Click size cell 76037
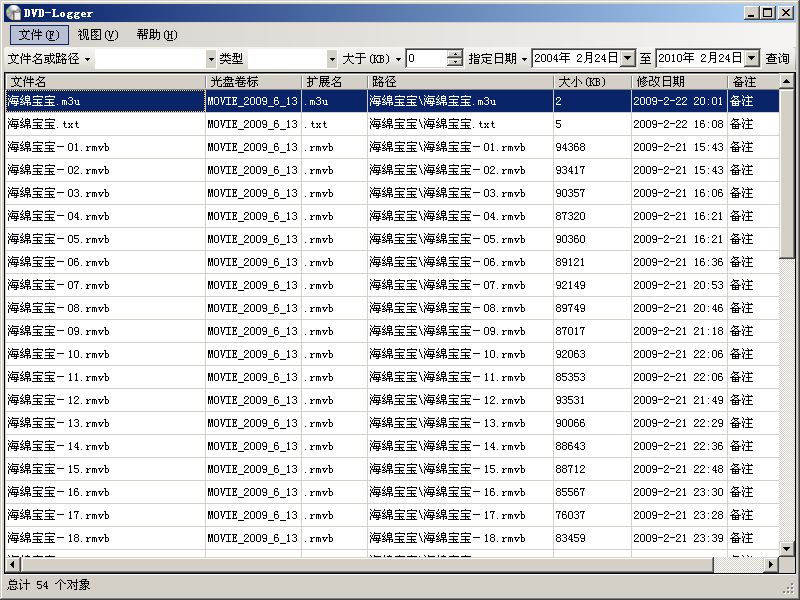 [592, 515]
